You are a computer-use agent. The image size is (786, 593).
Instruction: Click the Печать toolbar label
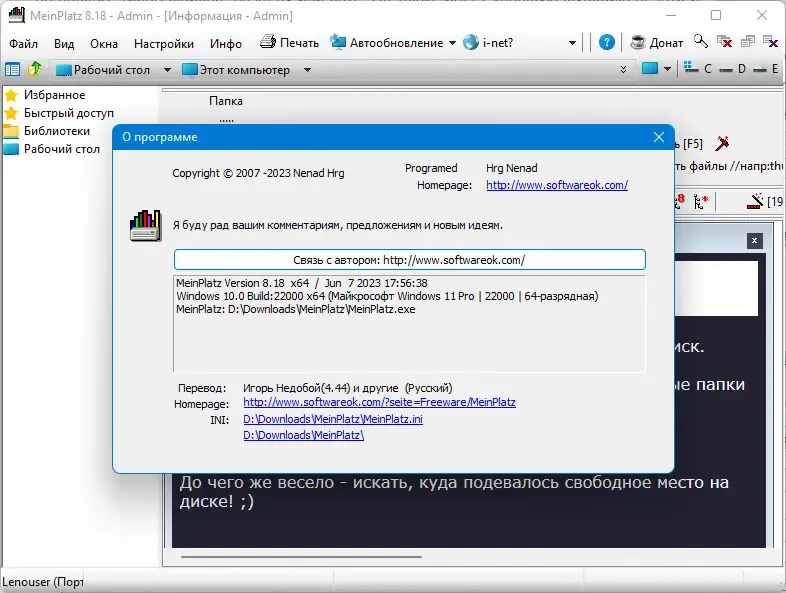point(299,43)
